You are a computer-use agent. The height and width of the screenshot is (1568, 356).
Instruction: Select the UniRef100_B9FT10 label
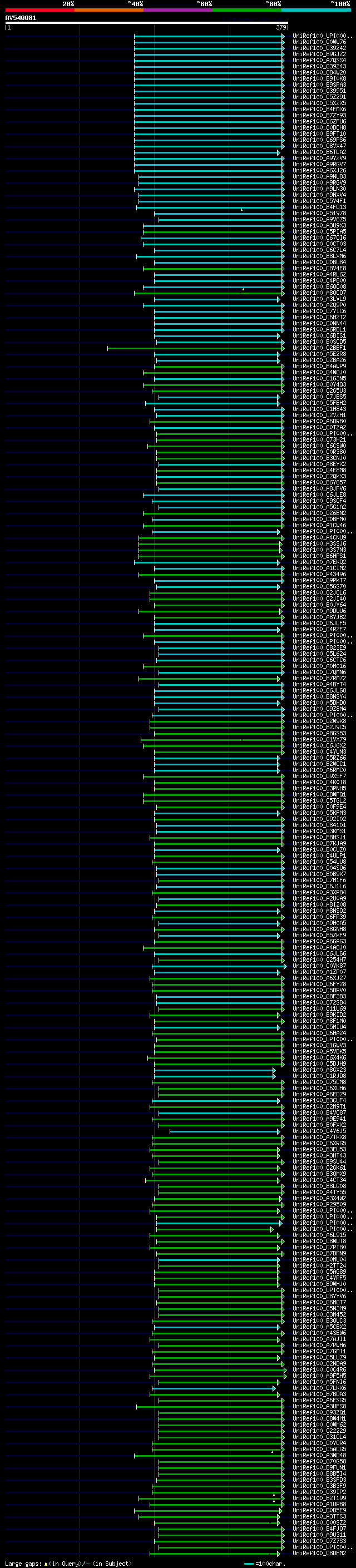[x=319, y=133]
